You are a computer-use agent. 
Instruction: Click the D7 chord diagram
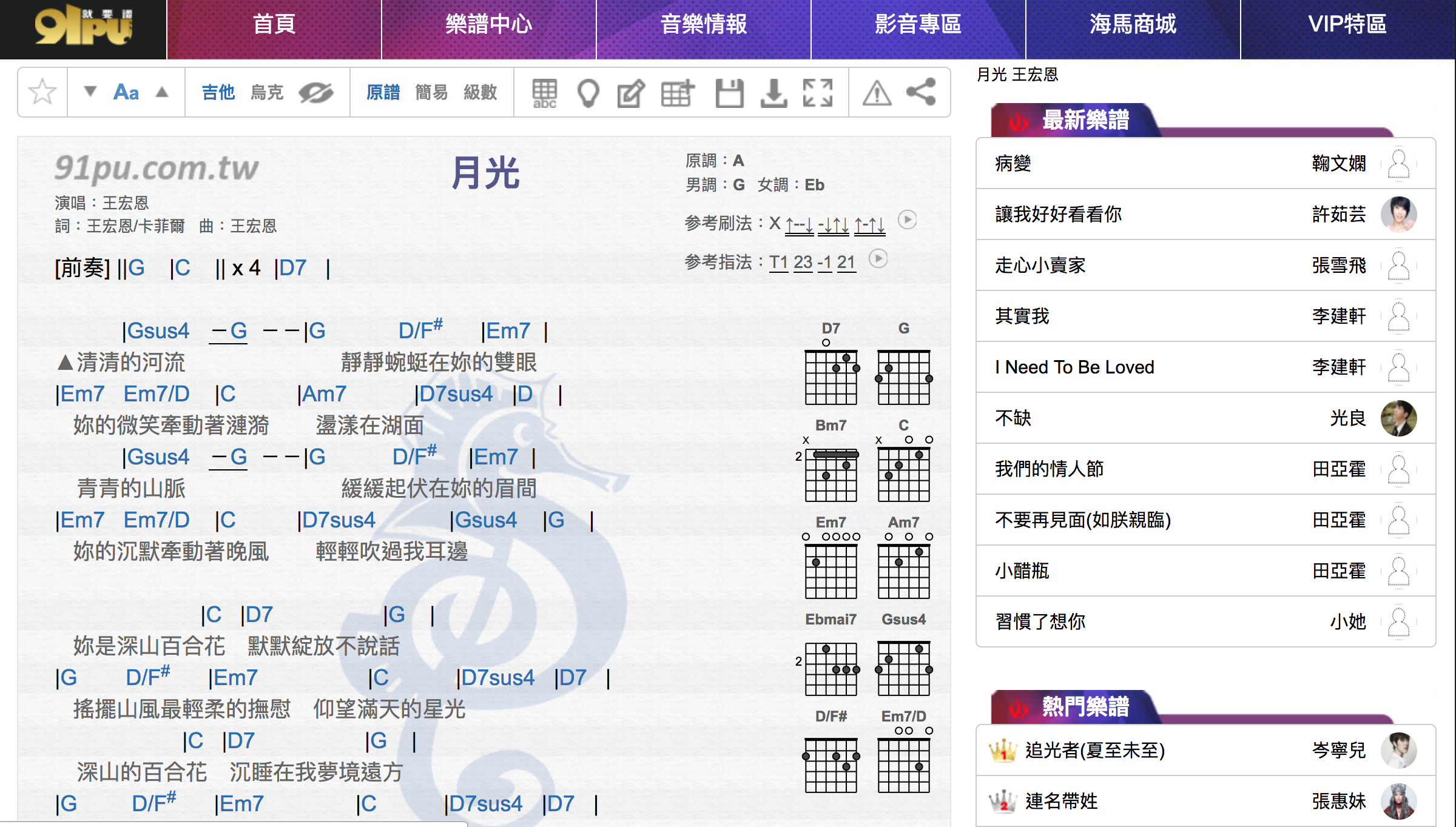831,364
